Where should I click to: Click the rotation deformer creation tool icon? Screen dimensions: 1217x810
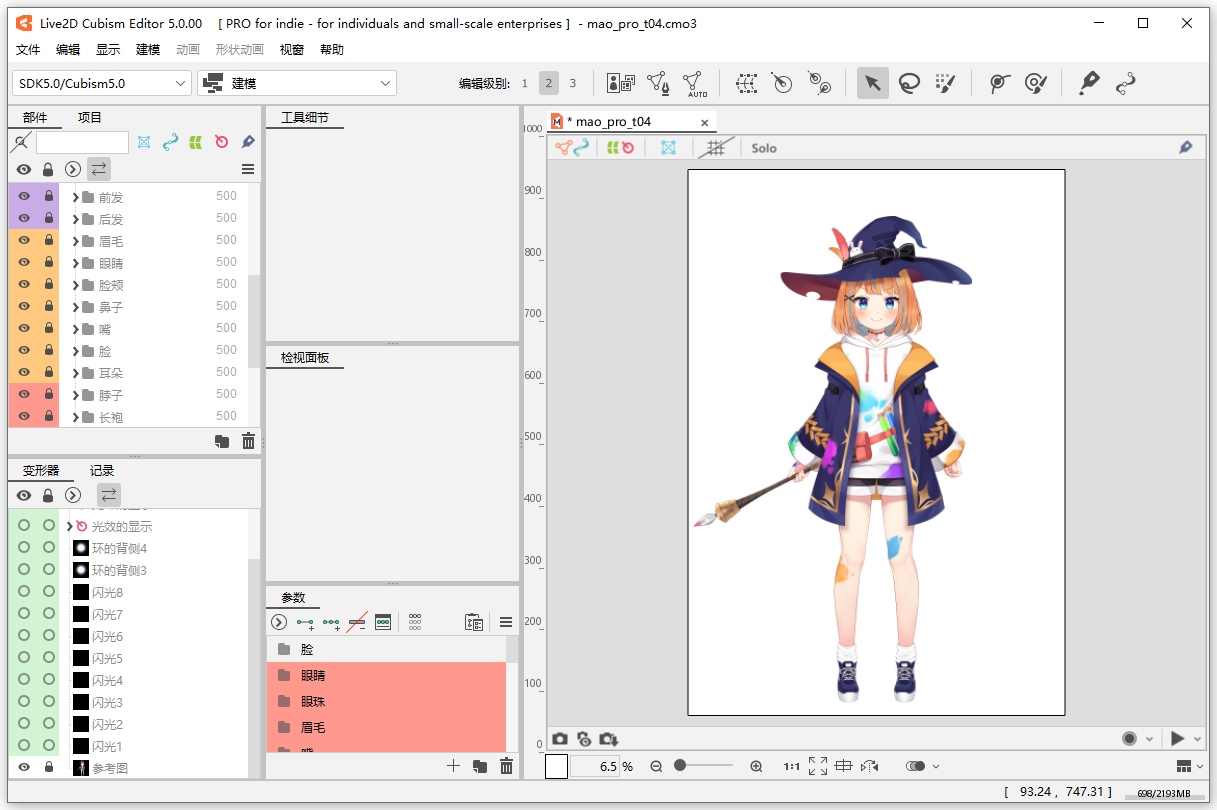tap(820, 83)
